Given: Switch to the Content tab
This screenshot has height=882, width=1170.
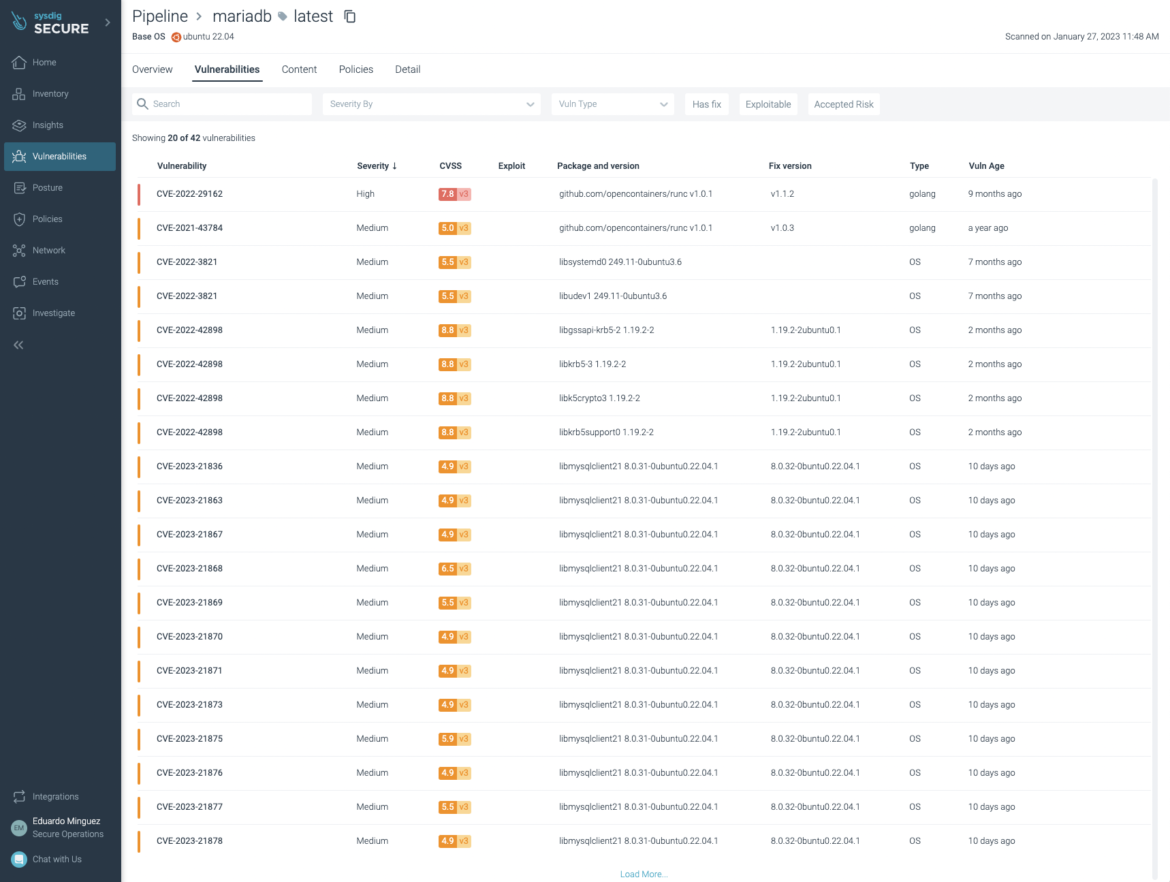Looking at the screenshot, I should point(299,69).
